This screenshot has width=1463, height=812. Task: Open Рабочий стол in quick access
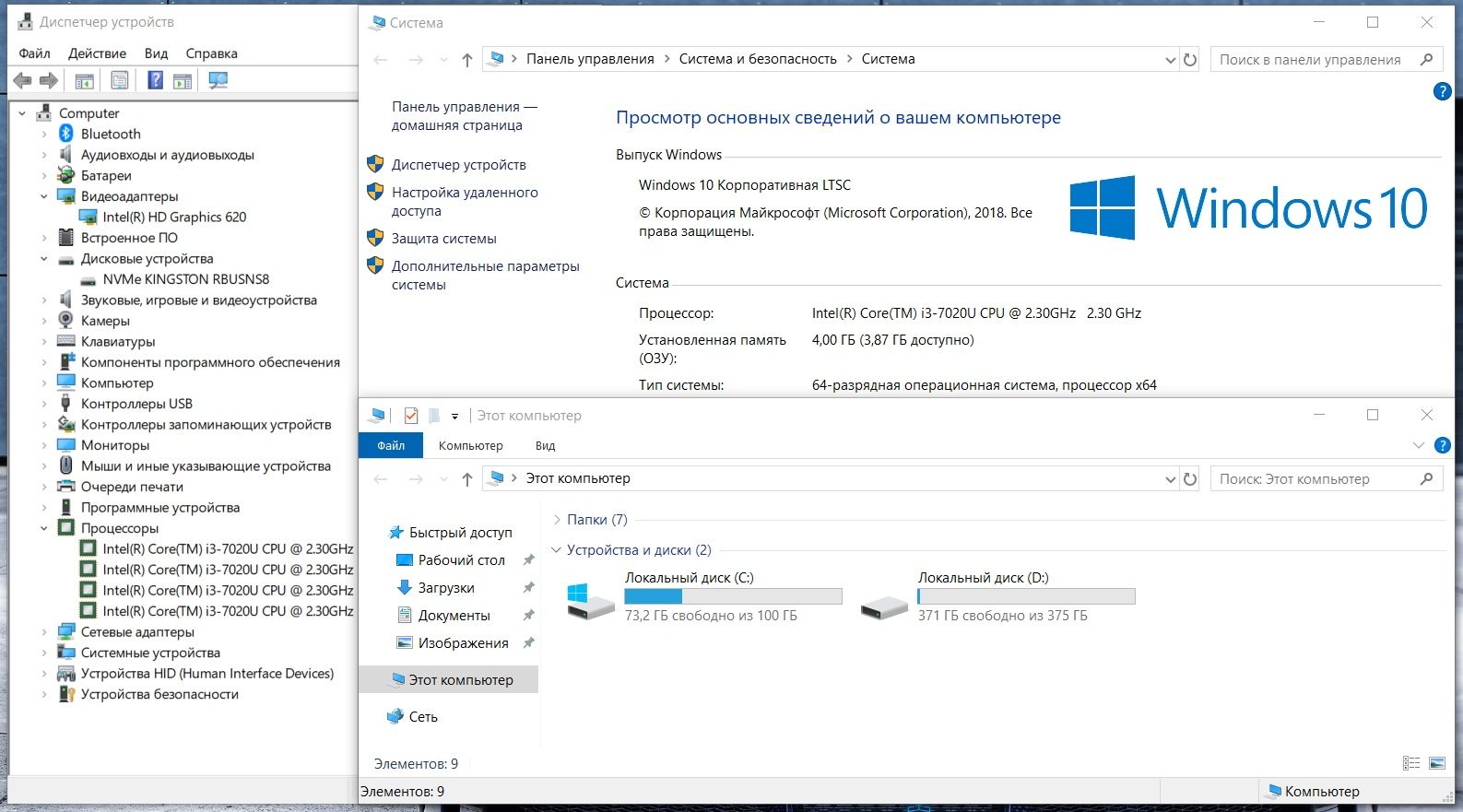tap(461, 560)
